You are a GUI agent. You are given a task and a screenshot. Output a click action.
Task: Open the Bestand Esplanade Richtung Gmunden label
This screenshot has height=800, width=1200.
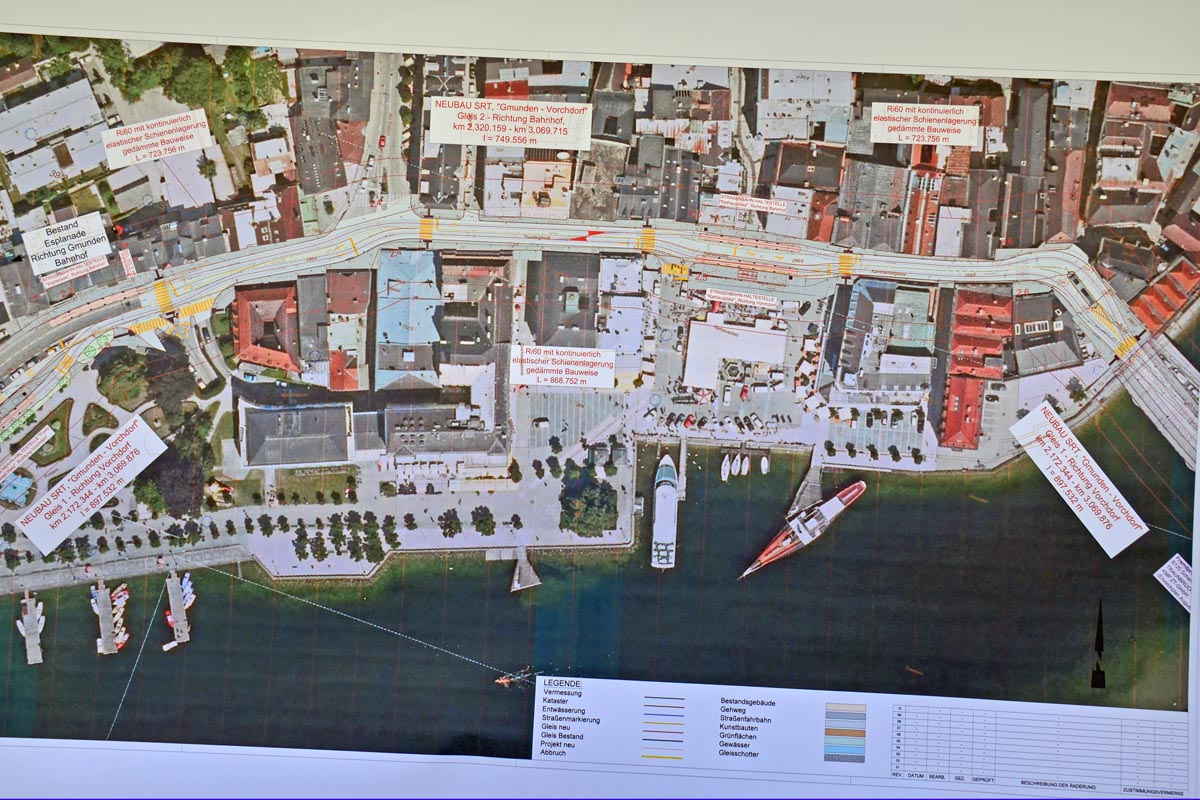[x=66, y=242]
